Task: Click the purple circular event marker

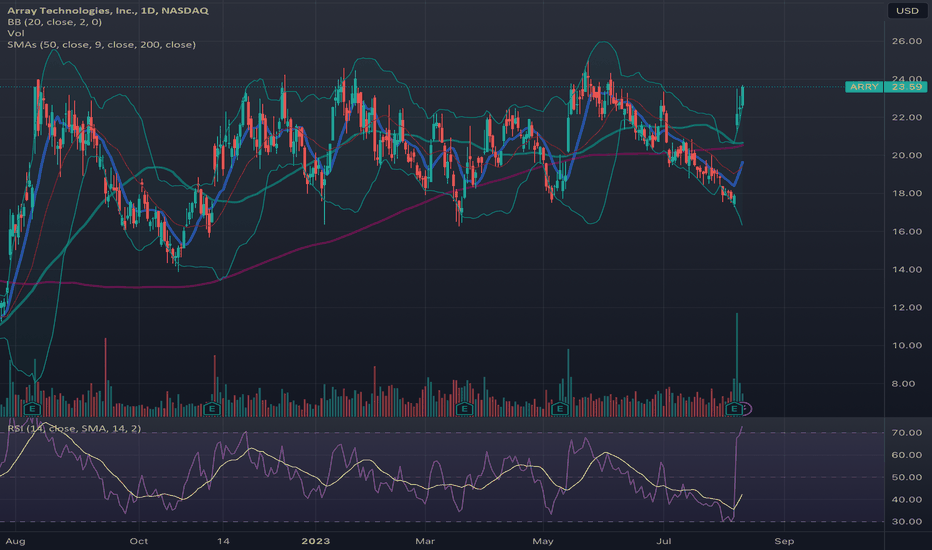Action: tap(747, 408)
